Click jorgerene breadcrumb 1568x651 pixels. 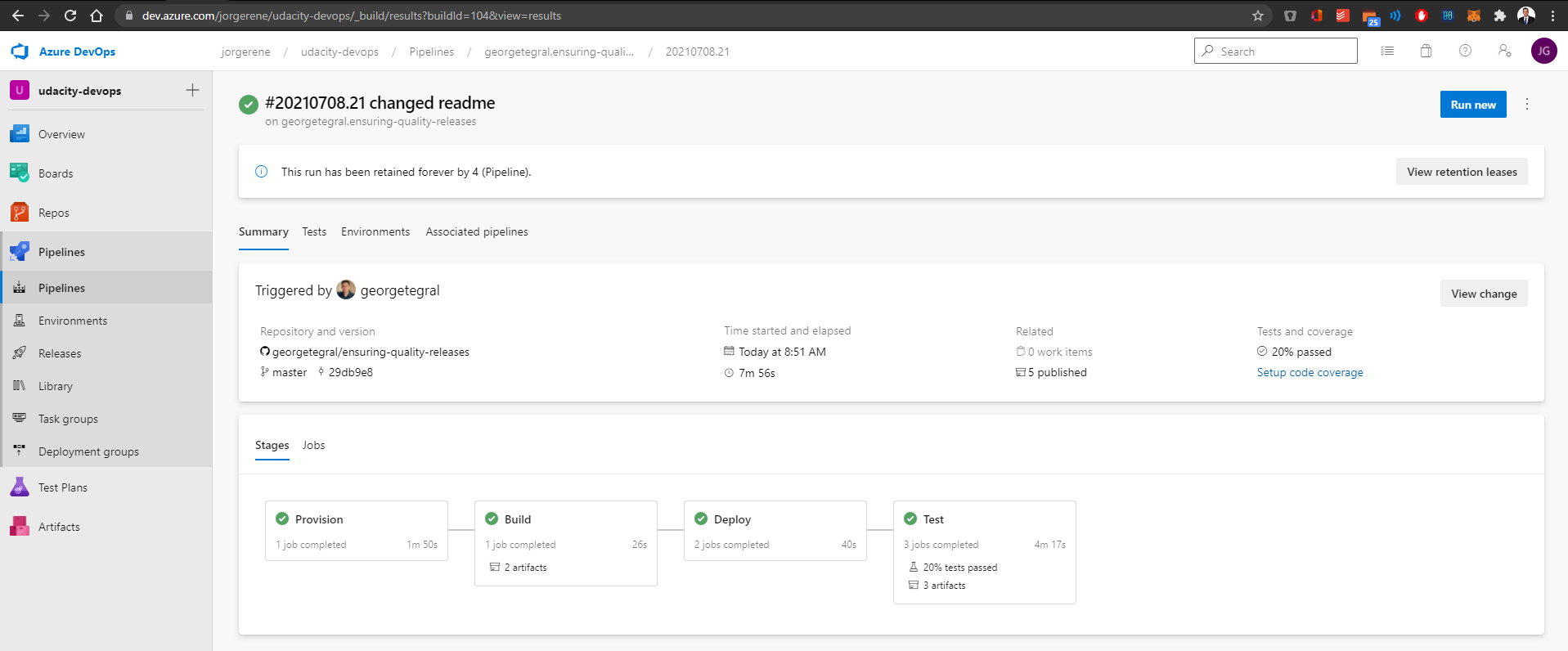[x=245, y=52]
